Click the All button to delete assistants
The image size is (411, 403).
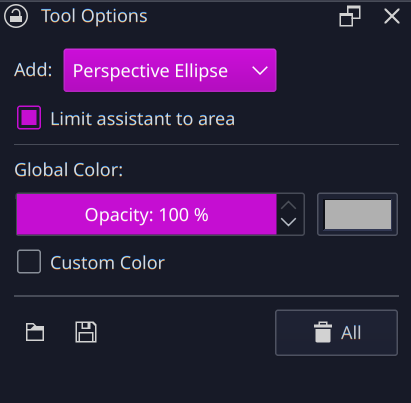(336, 333)
